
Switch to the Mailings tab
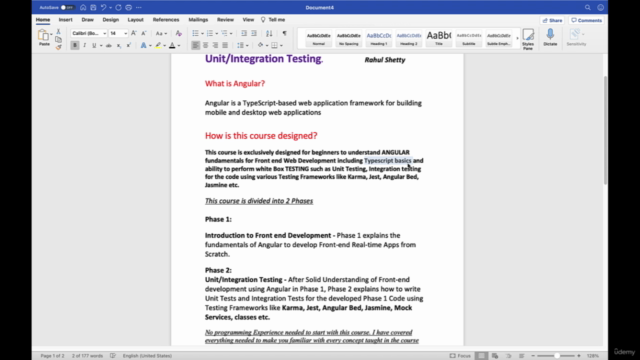pyautogui.click(x=198, y=20)
